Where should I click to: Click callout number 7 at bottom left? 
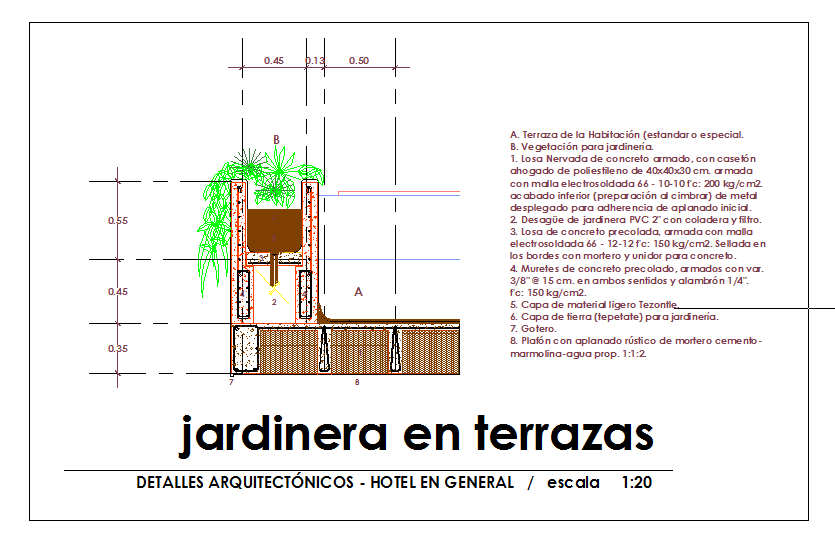[231, 382]
